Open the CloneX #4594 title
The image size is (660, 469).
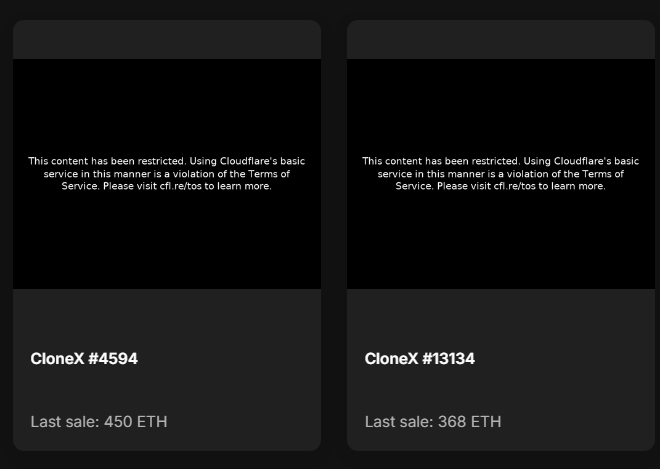point(84,359)
